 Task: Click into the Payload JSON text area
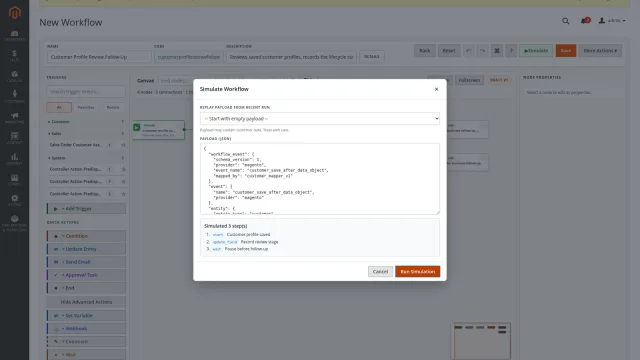coord(320,179)
